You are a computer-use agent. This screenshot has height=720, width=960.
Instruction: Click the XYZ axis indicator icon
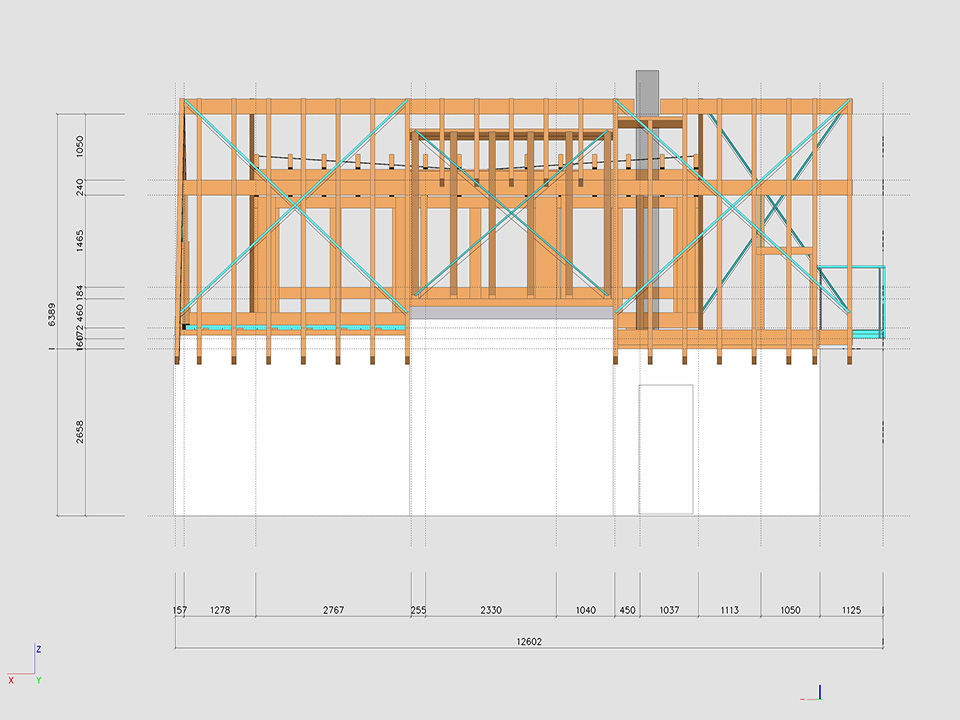click(x=24, y=665)
